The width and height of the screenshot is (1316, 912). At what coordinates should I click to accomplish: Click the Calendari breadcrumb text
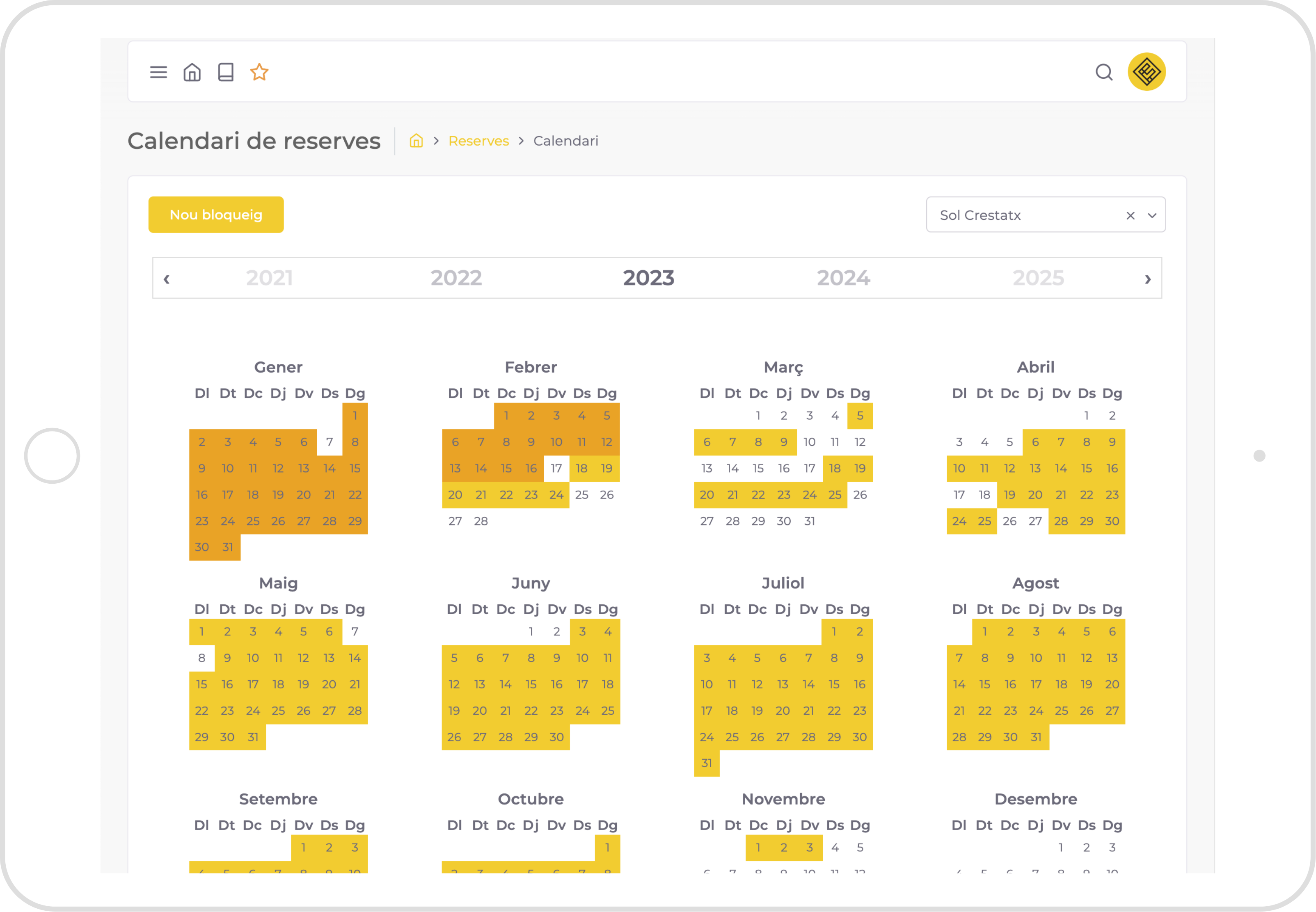(566, 141)
